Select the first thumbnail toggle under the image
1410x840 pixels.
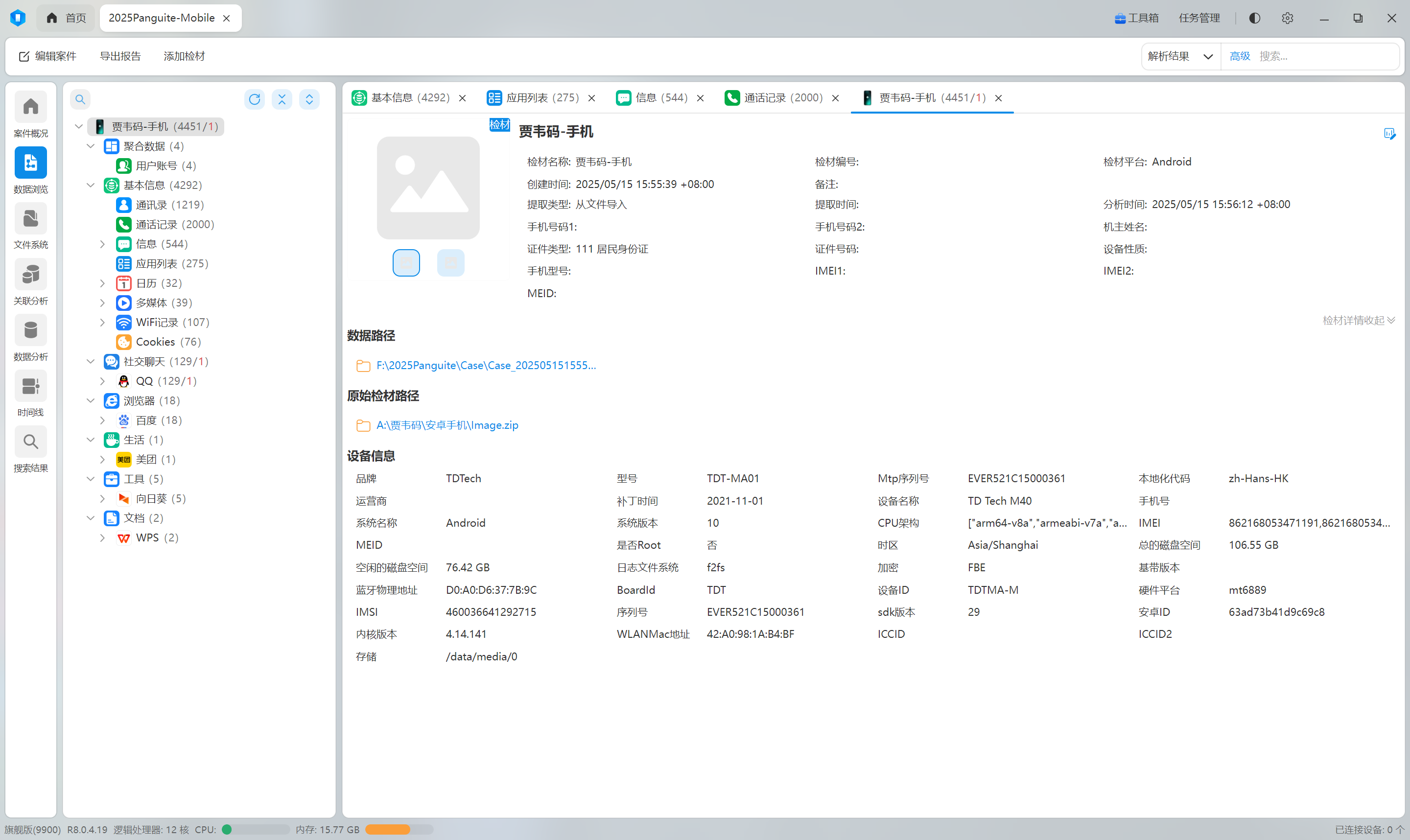point(406,263)
